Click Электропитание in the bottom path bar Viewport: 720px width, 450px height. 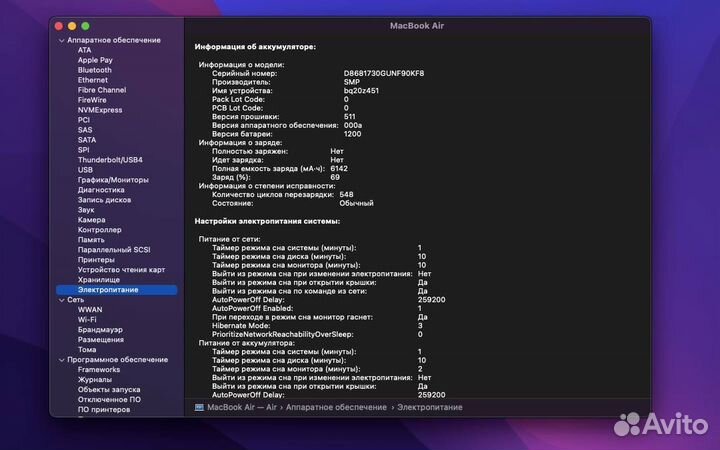(x=430, y=407)
